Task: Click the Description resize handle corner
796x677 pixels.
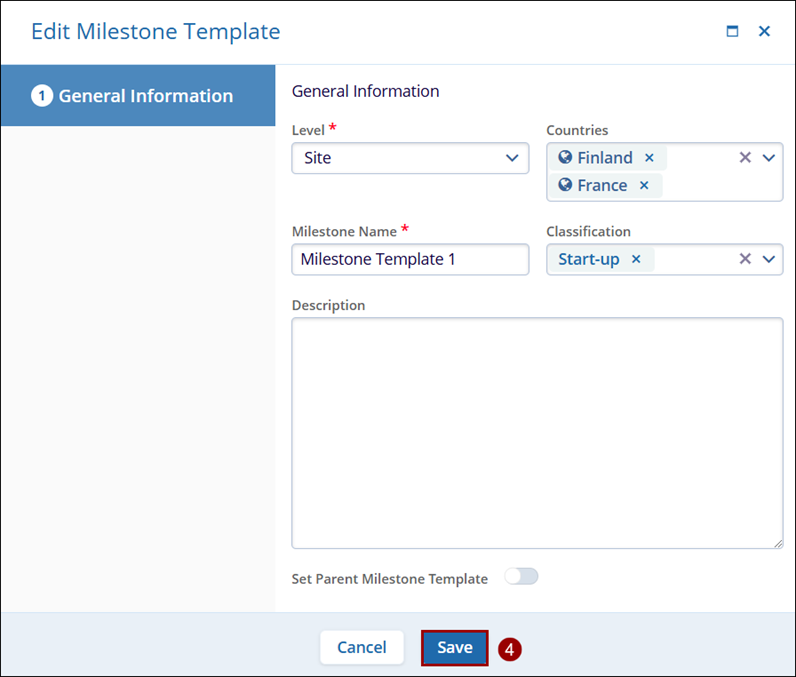Action: pyautogui.click(x=778, y=543)
